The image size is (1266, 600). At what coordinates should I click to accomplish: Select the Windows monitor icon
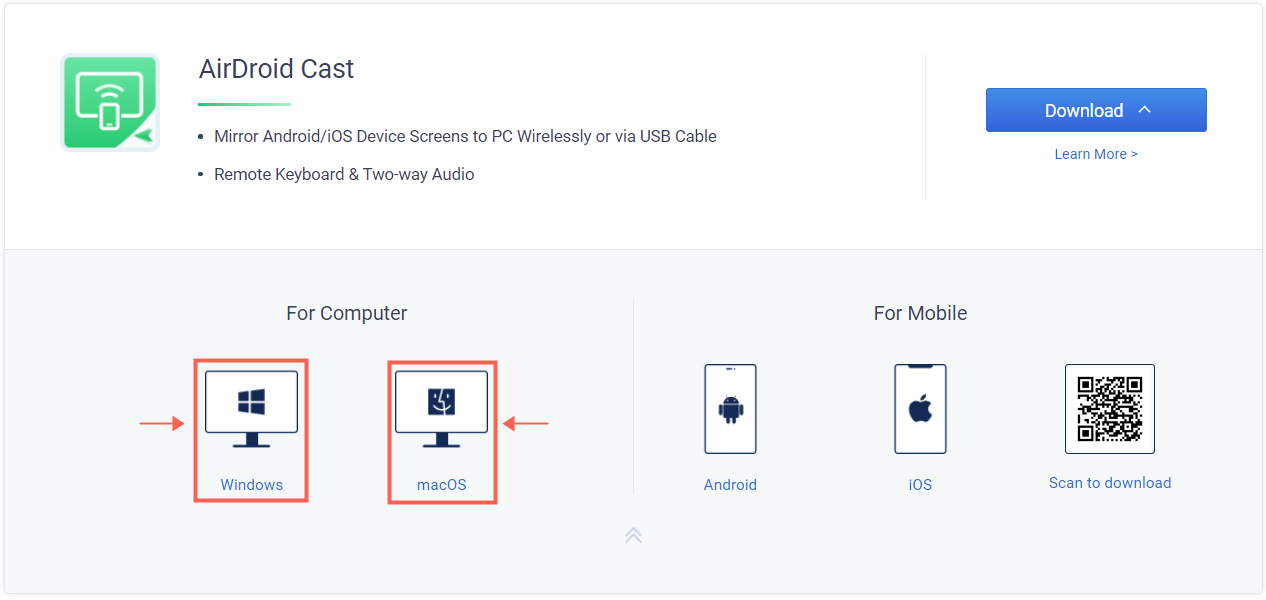tap(251, 409)
